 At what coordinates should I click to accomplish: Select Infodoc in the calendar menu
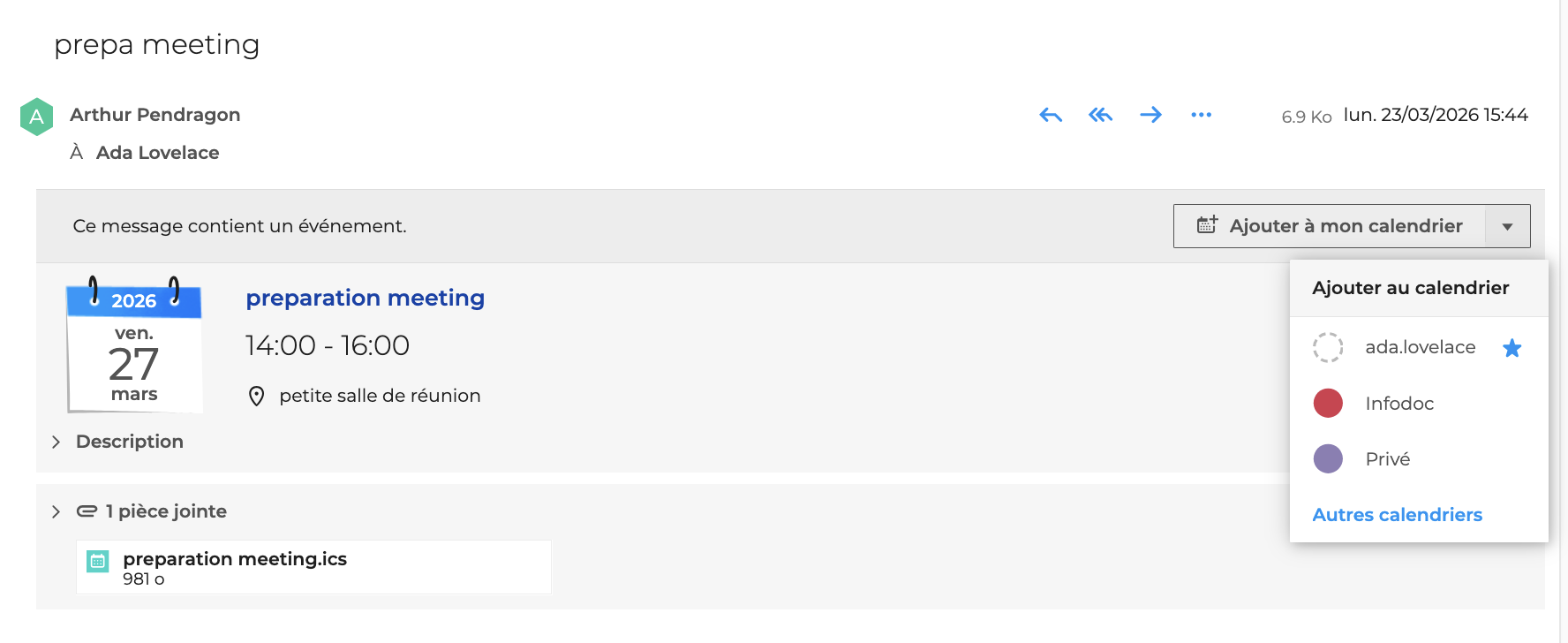1398,404
